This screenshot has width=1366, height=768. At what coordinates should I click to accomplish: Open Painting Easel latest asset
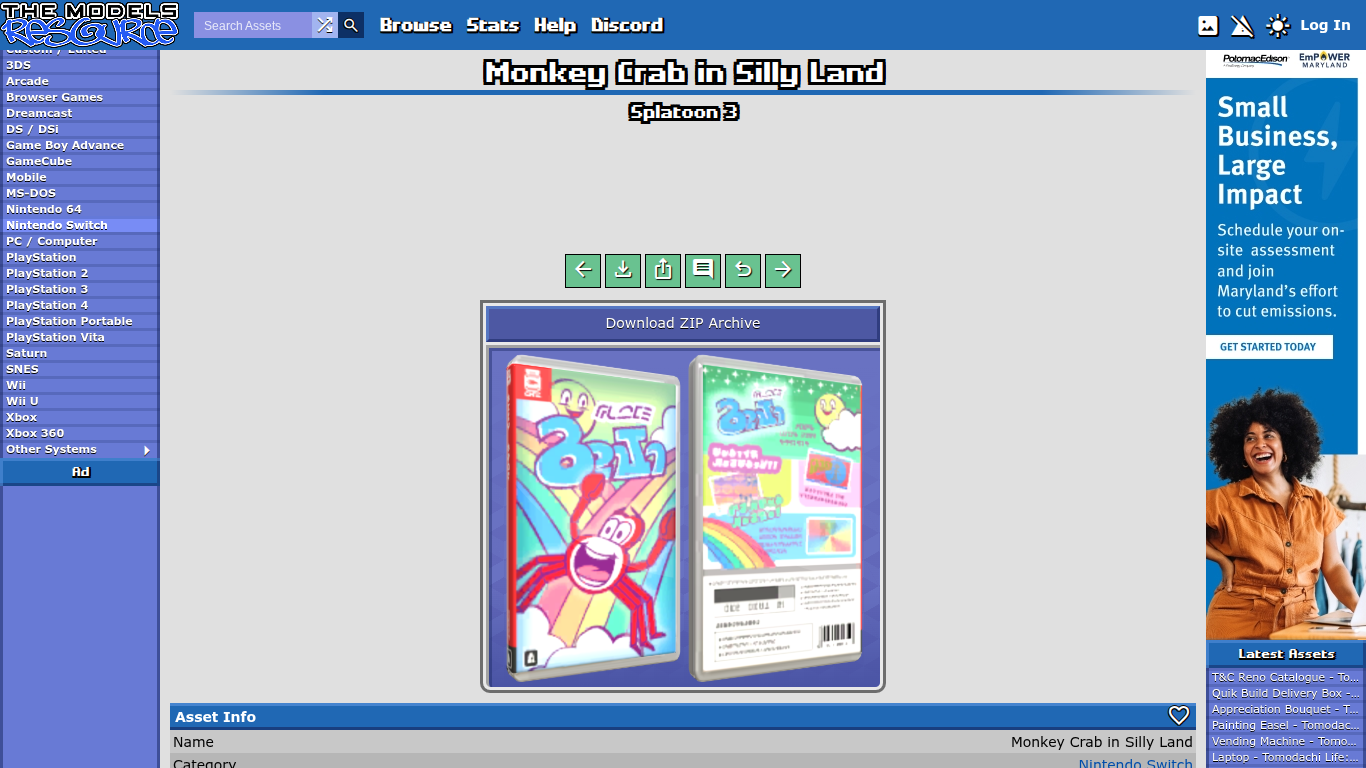[x=1286, y=725]
